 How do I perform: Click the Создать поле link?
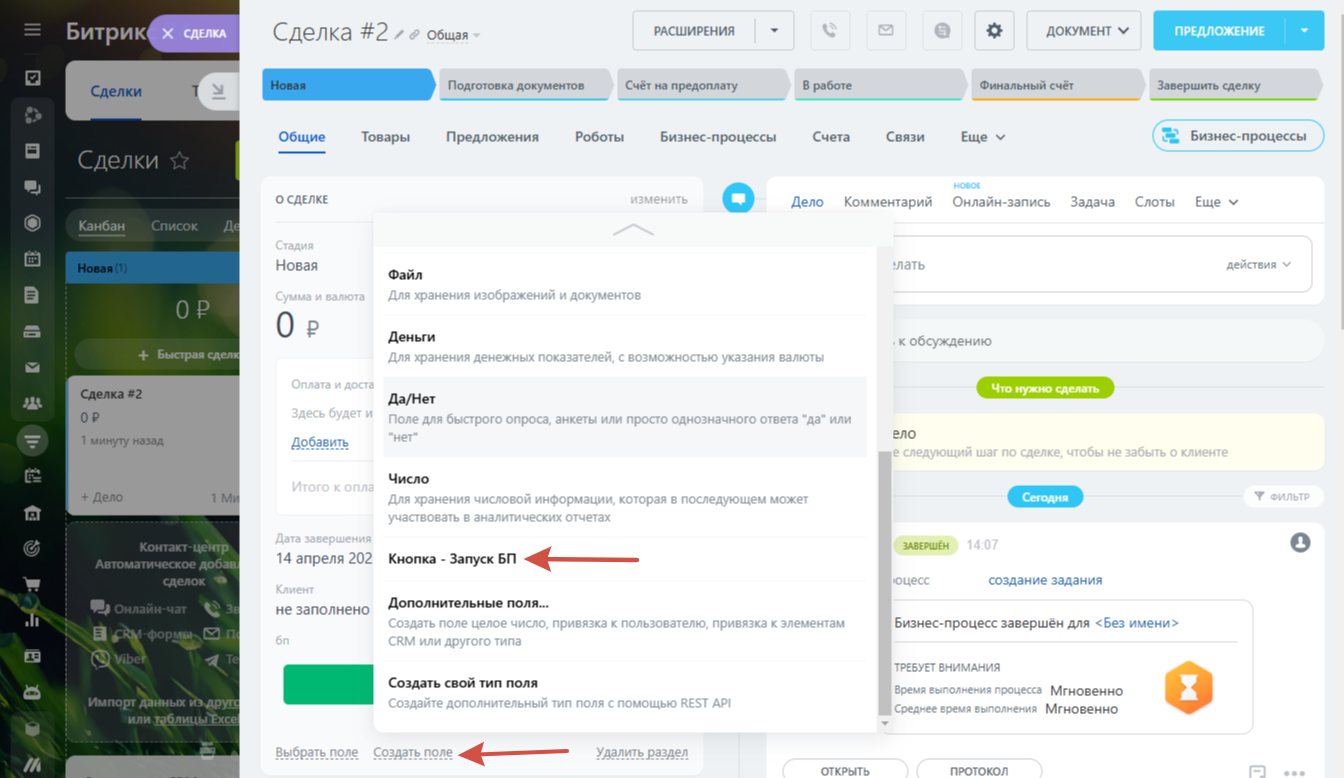412,752
